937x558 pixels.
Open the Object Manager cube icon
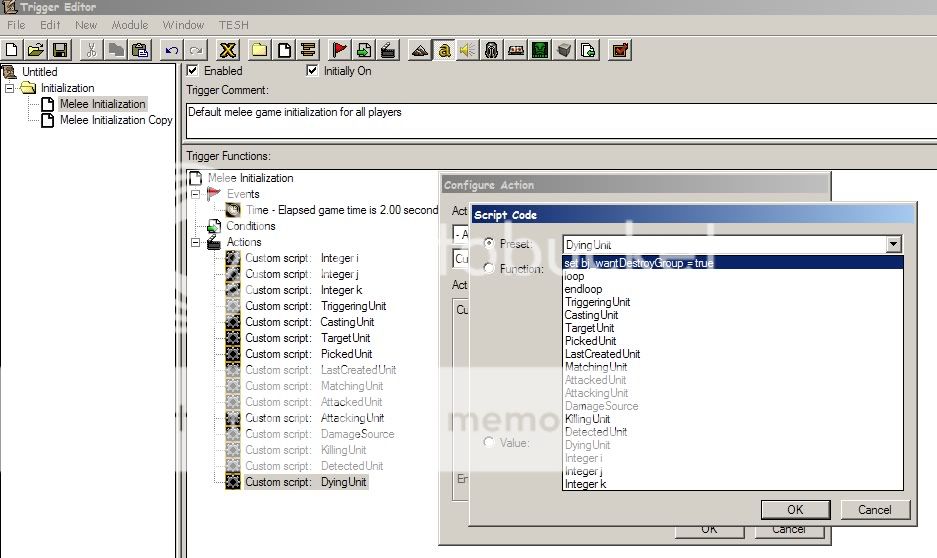pyautogui.click(x=564, y=50)
